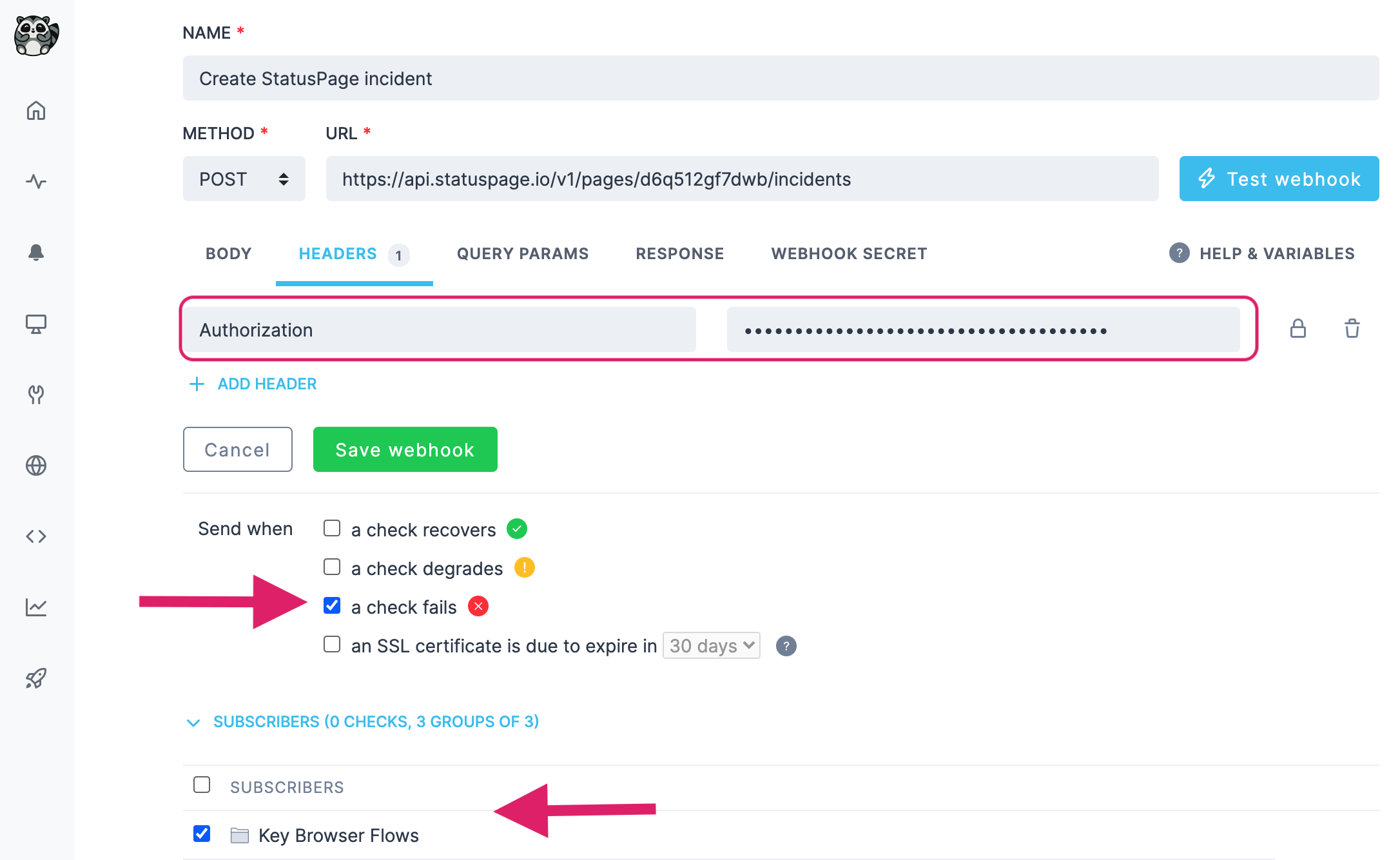Open the WEBHOOK SECRET tab
The height and width of the screenshot is (860, 1400).
click(x=848, y=253)
